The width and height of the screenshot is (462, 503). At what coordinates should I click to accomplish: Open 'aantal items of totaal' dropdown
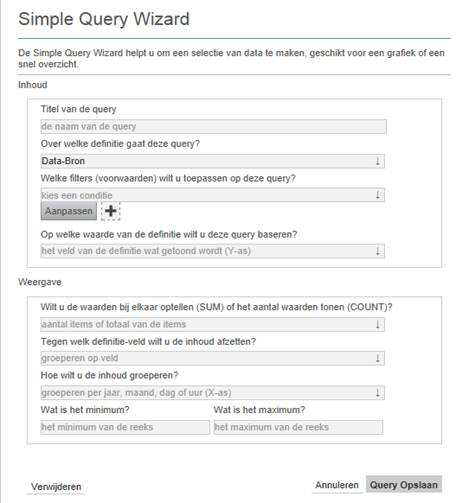coord(213,324)
